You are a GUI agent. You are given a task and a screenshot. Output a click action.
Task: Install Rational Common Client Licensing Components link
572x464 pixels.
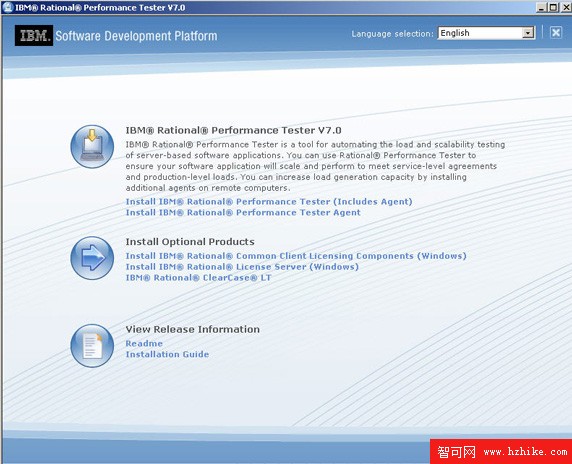[296, 256]
